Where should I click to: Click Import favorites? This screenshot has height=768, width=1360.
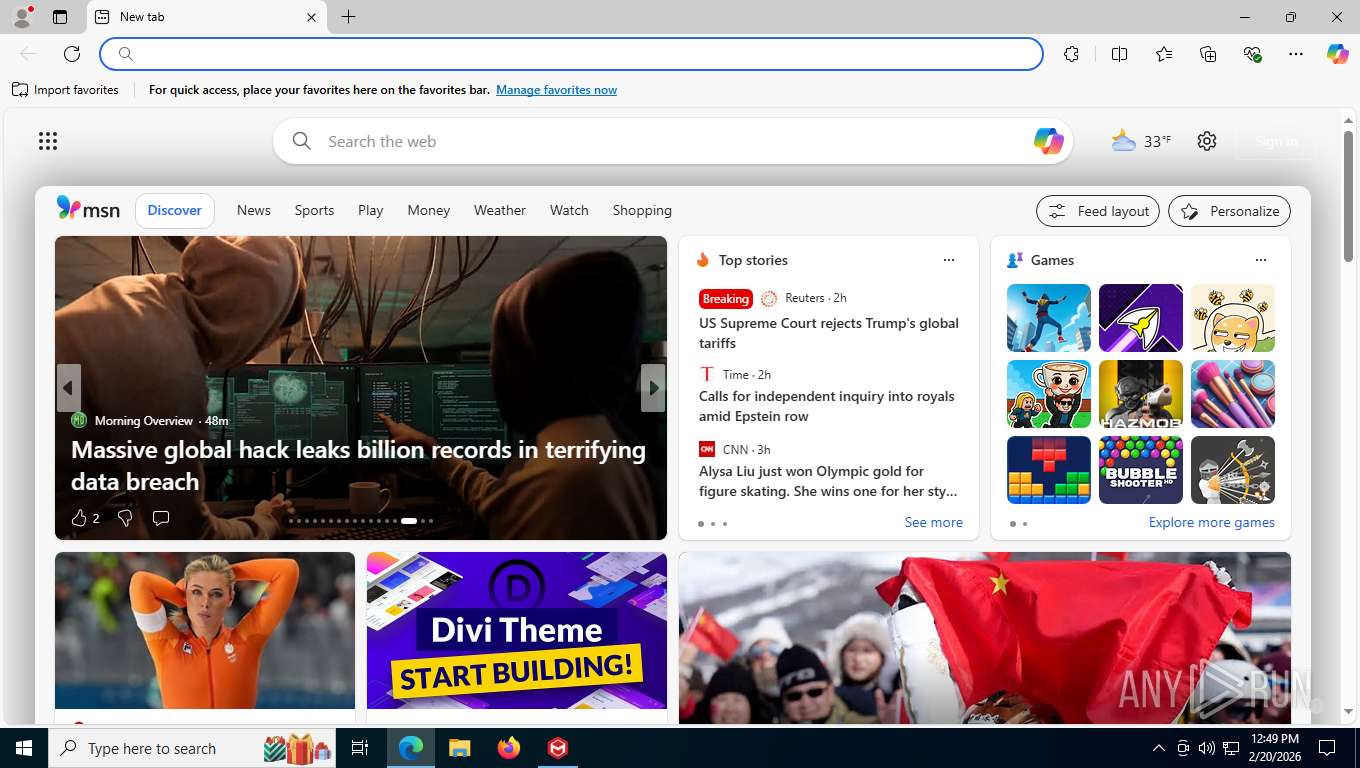(66, 90)
